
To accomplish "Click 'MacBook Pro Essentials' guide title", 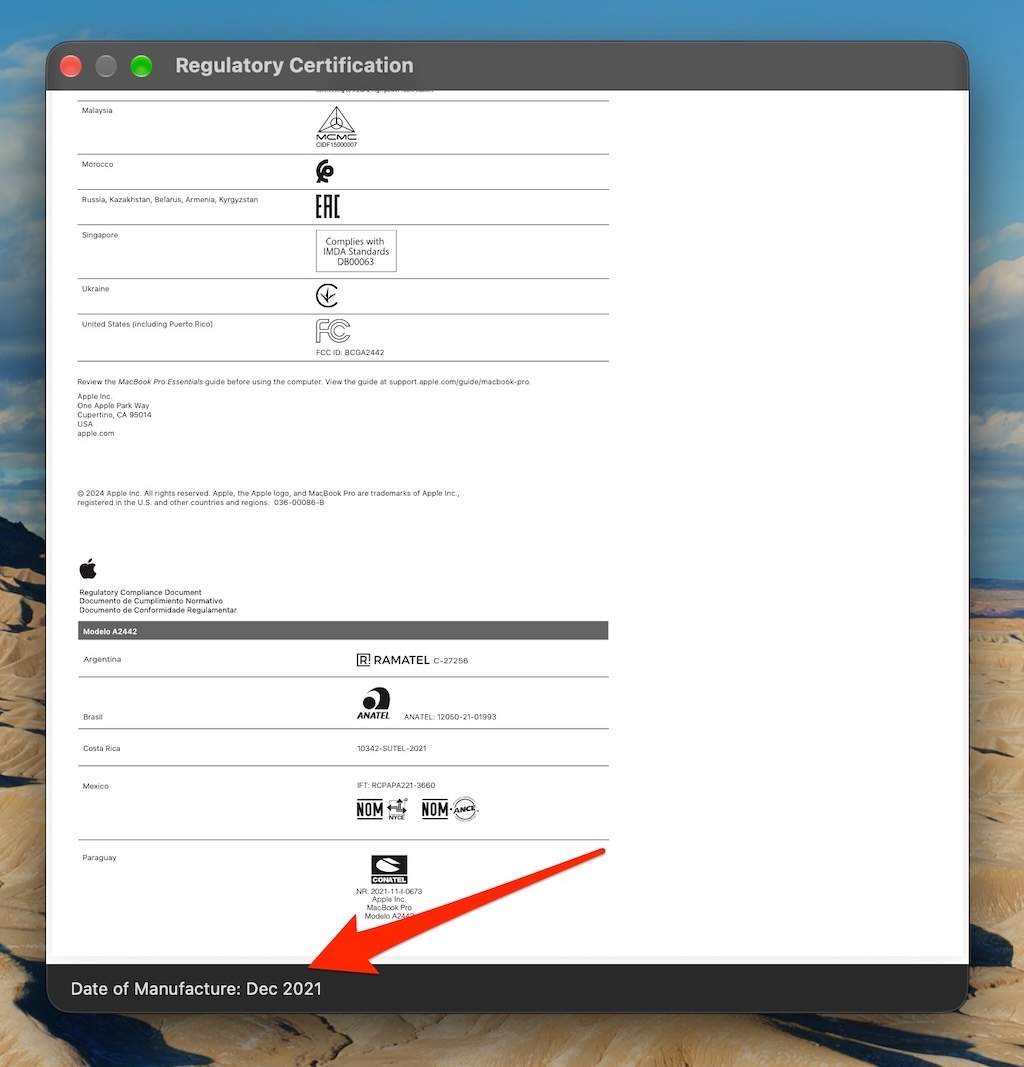I will click(161, 382).
